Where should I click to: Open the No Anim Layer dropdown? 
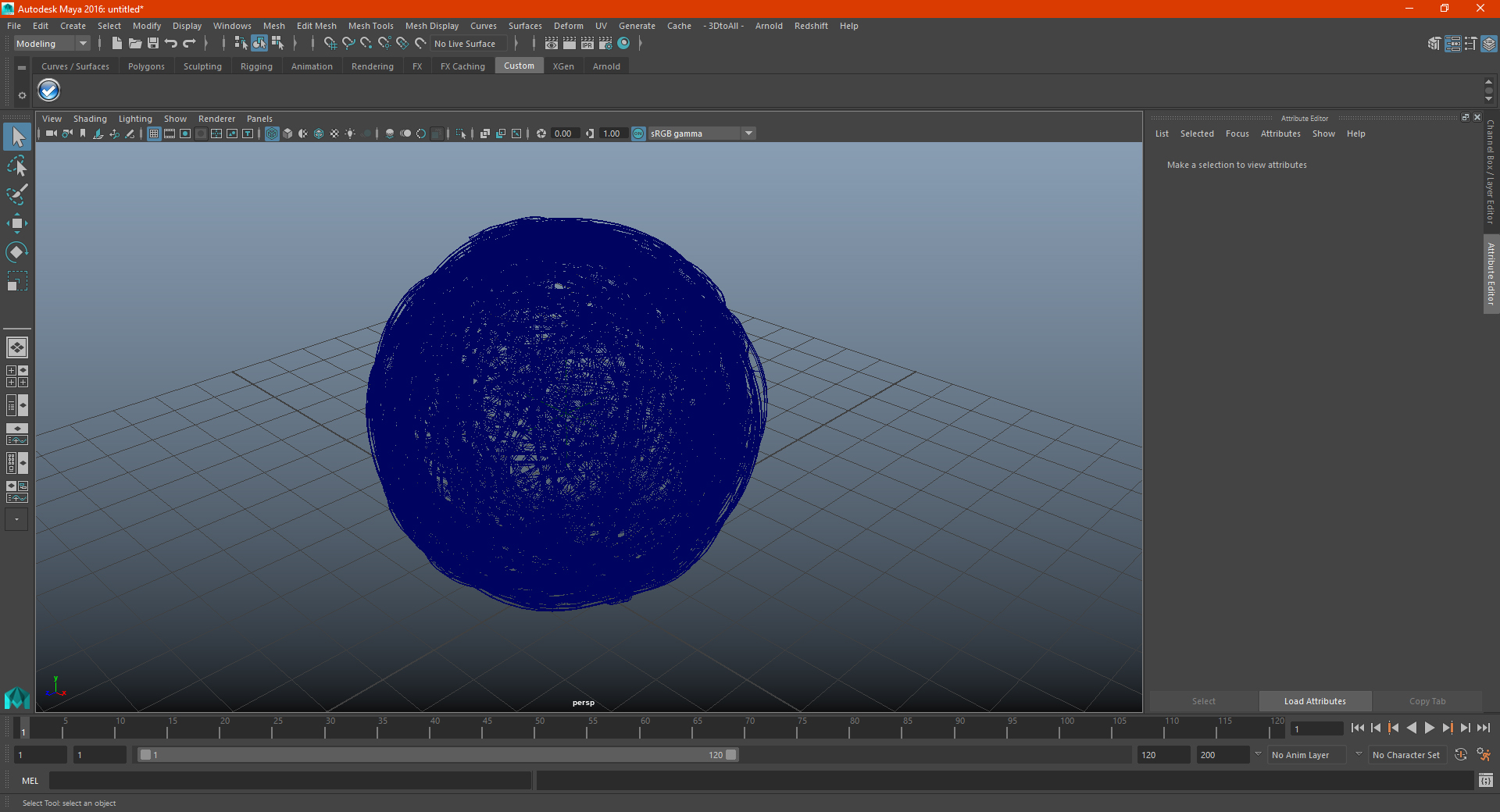1307,755
